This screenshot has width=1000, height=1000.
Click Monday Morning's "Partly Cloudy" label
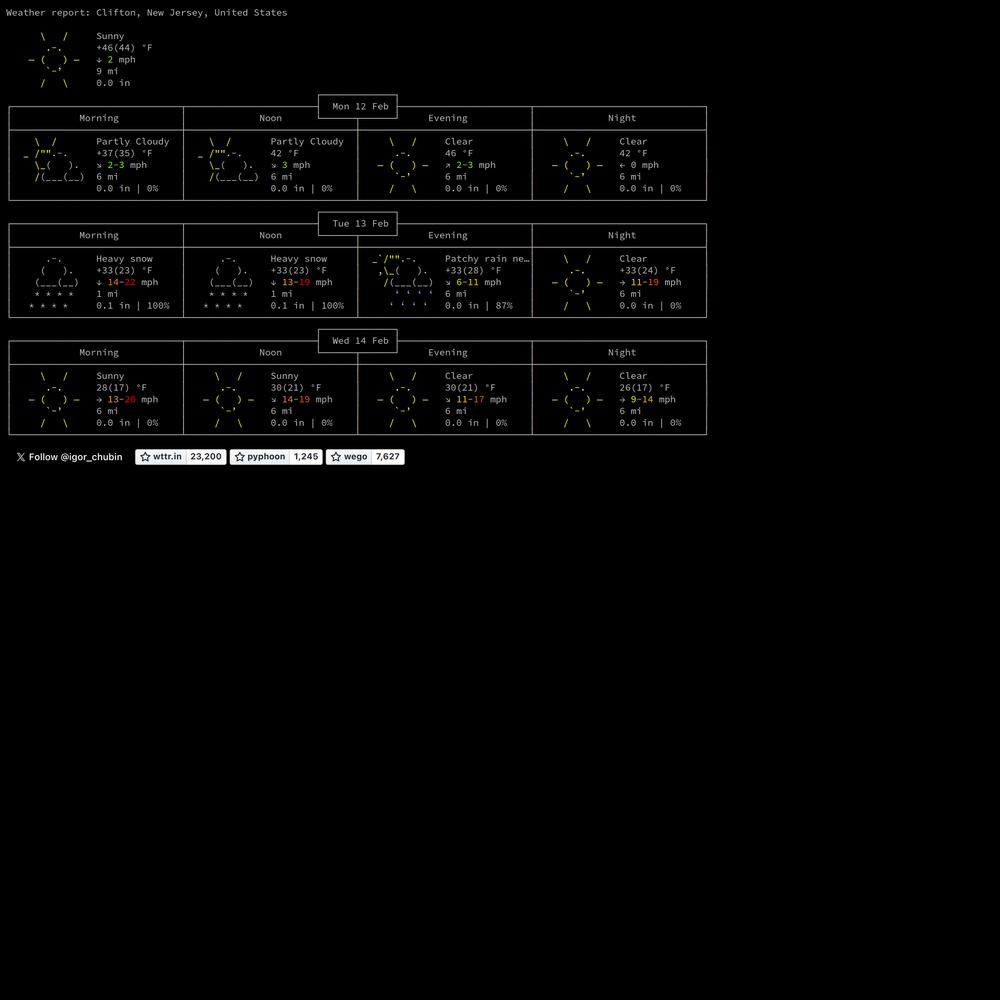[133, 142]
